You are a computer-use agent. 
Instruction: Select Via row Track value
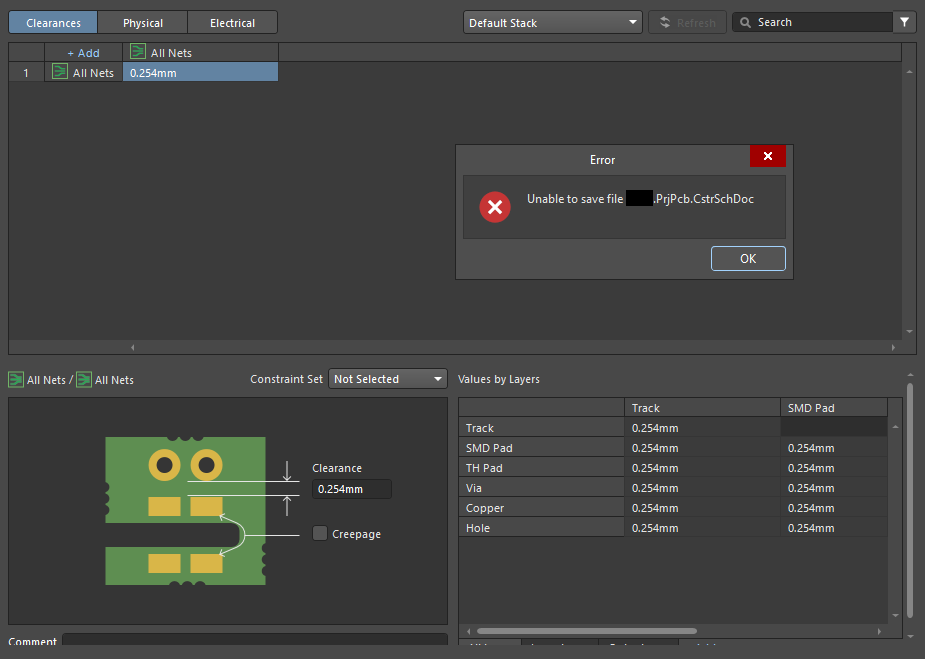tap(702, 488)
